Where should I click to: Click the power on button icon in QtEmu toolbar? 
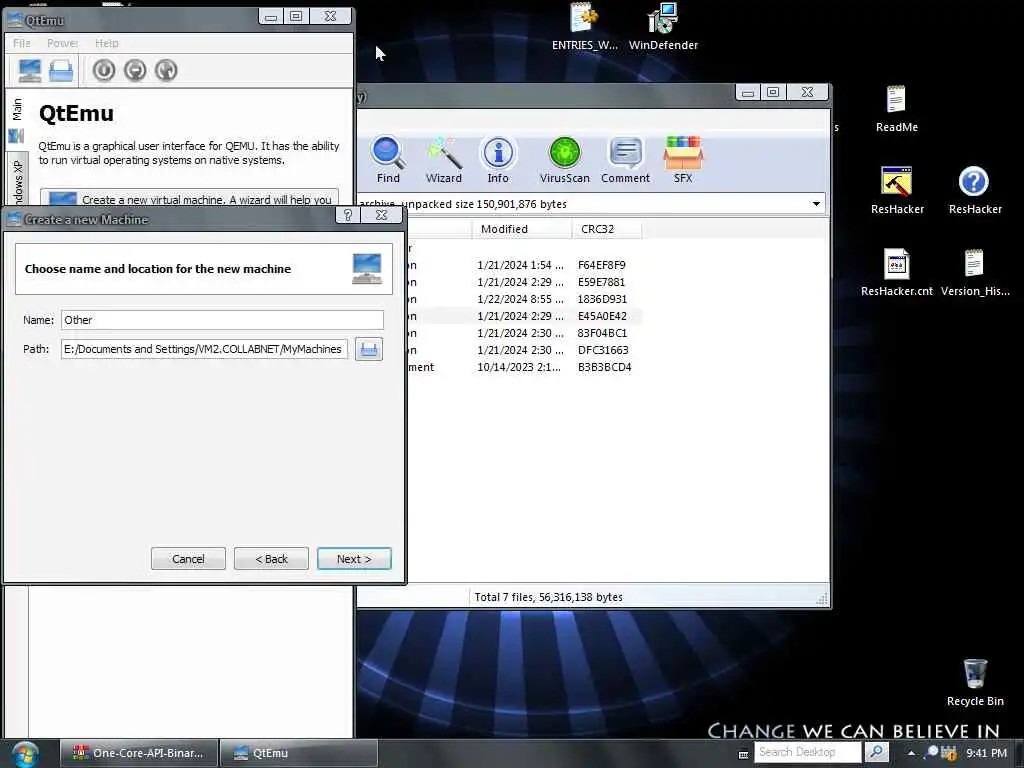[104, 70]
